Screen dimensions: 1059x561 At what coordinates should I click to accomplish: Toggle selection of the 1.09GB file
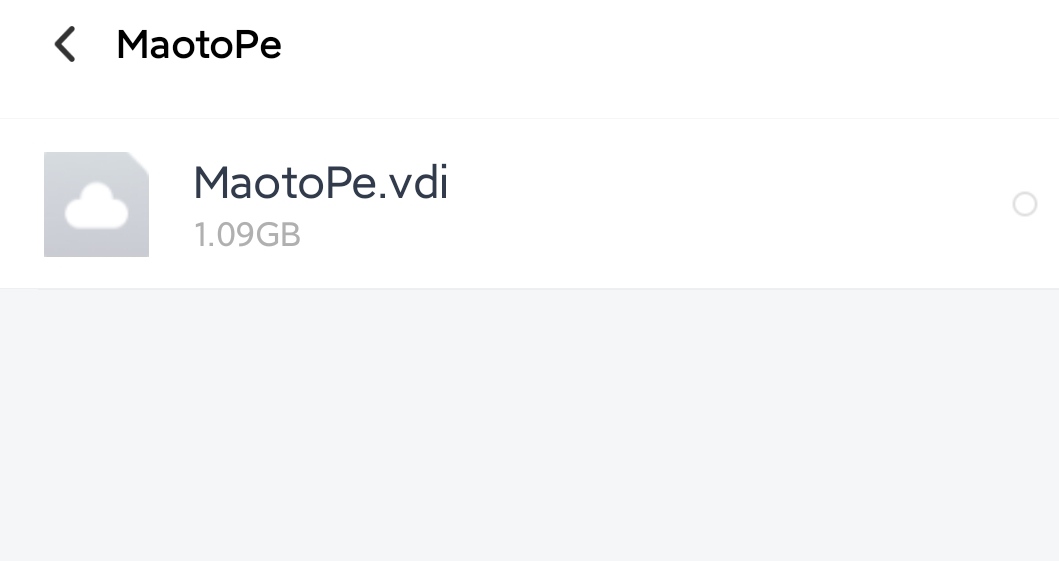point(1025,204)
